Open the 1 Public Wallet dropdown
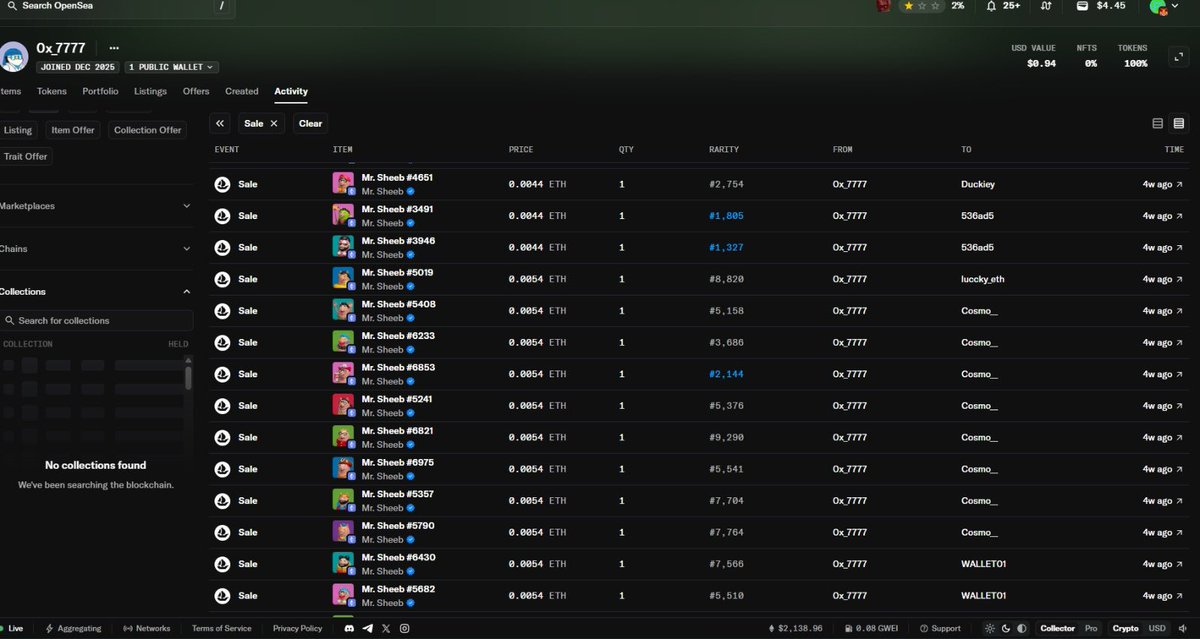The image size is (1200, 639). (x=171, y=67)
